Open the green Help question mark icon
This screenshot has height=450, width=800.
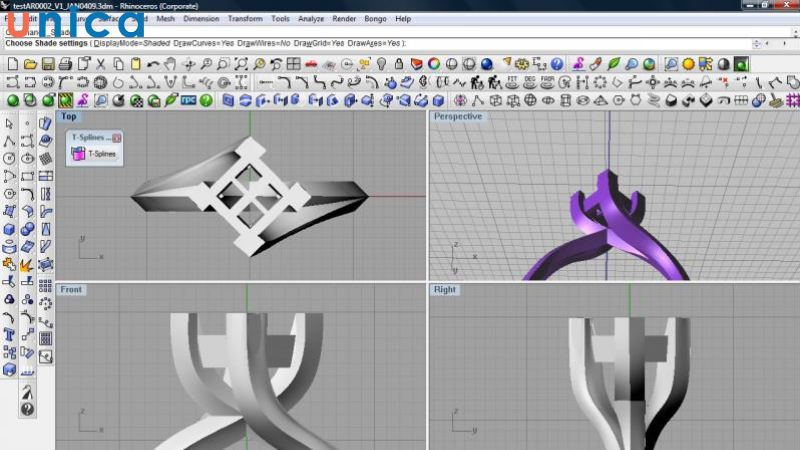pos(205,100)
